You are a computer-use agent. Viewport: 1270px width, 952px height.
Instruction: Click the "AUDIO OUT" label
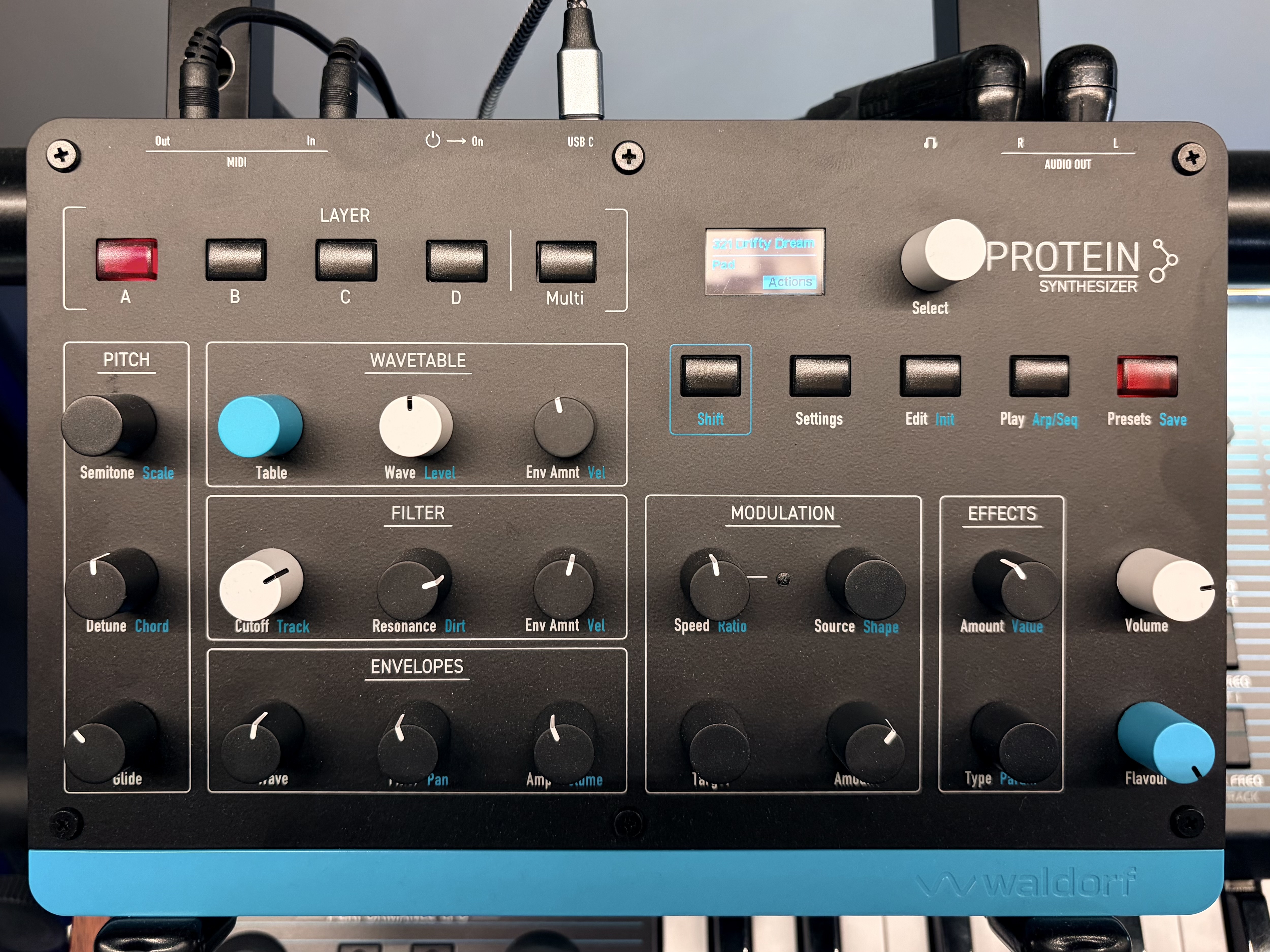(x=1067, y=165)
